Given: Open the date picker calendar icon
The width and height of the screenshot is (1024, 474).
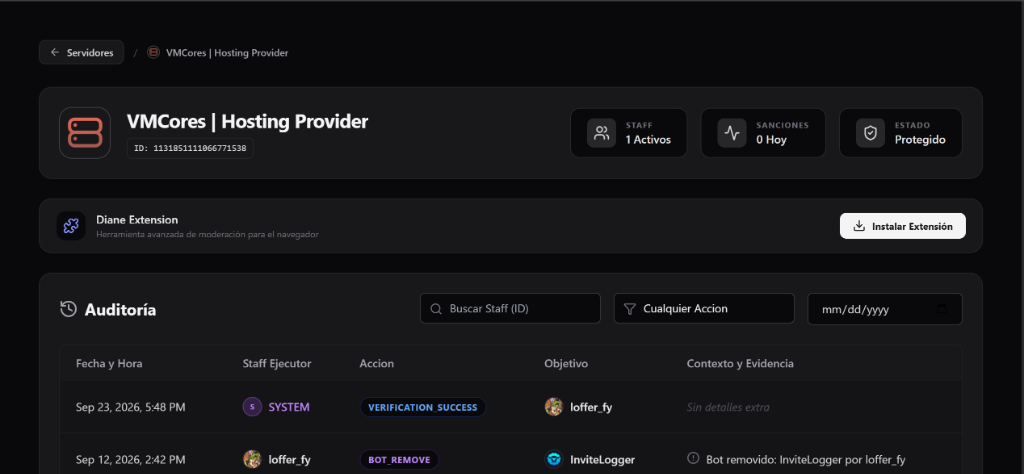Looking at the screenshot, I should (x=942, y=309).
